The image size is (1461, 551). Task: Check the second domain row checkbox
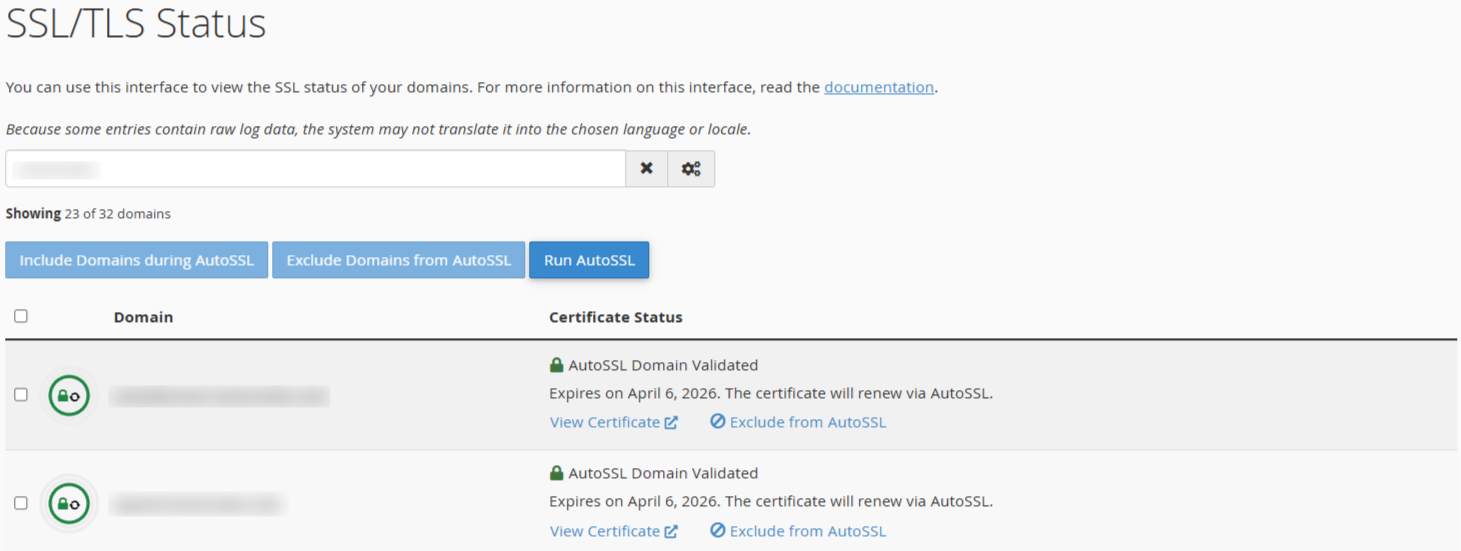pyautogui.click(x=21, y=503)
